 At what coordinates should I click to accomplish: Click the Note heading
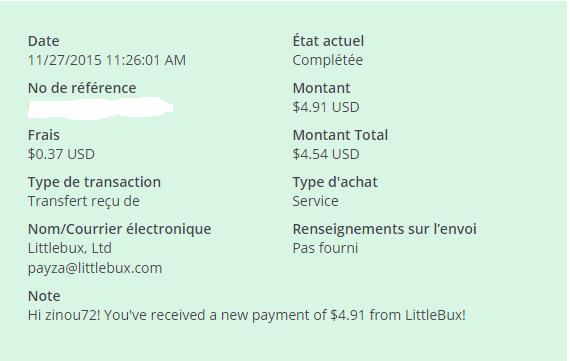click(44, 296)
